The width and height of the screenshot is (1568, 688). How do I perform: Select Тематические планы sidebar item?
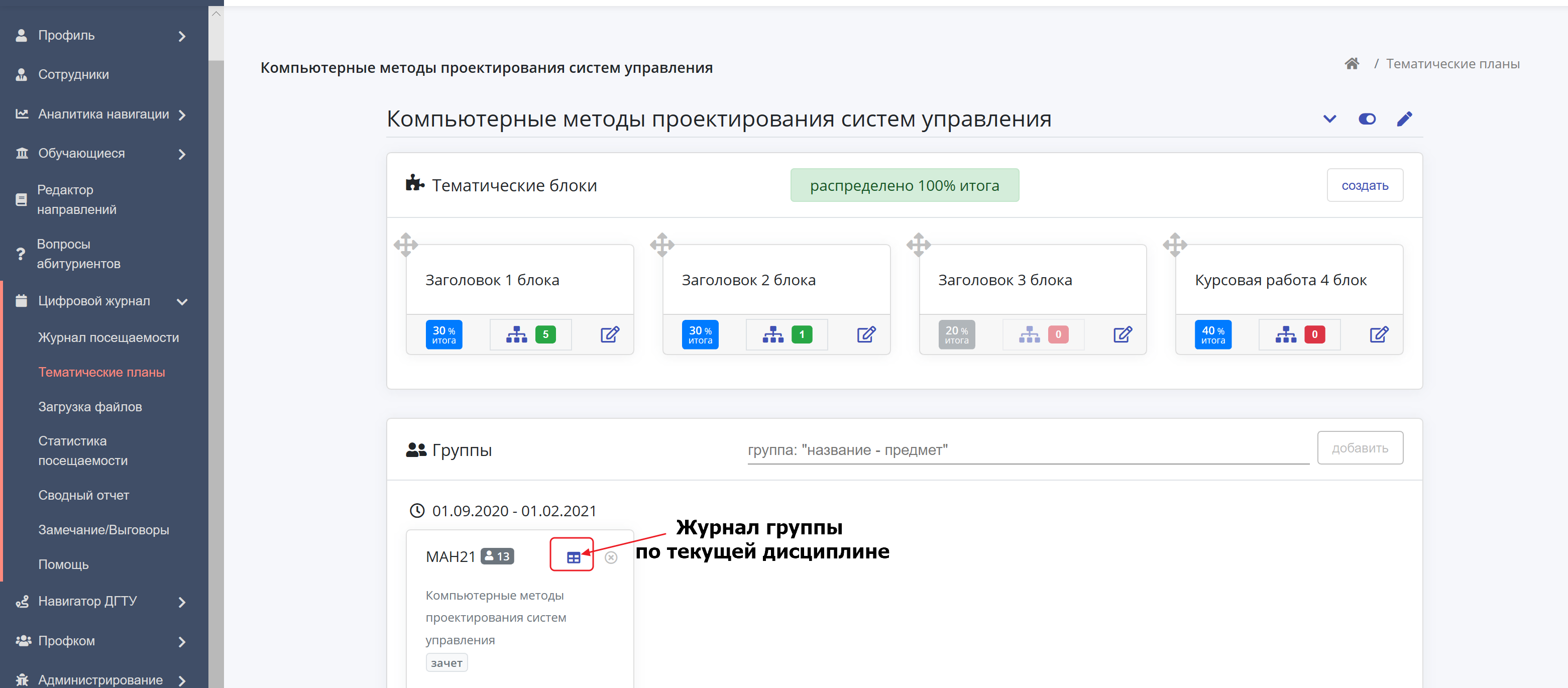pyautogui.click(x=101, y=372)
